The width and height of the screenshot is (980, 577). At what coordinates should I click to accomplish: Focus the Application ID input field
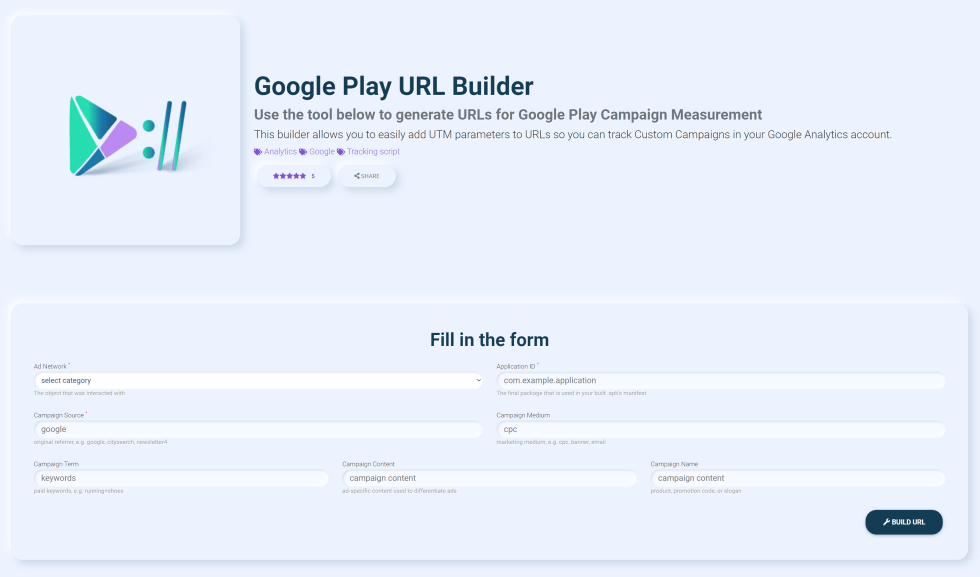[721, 381]
